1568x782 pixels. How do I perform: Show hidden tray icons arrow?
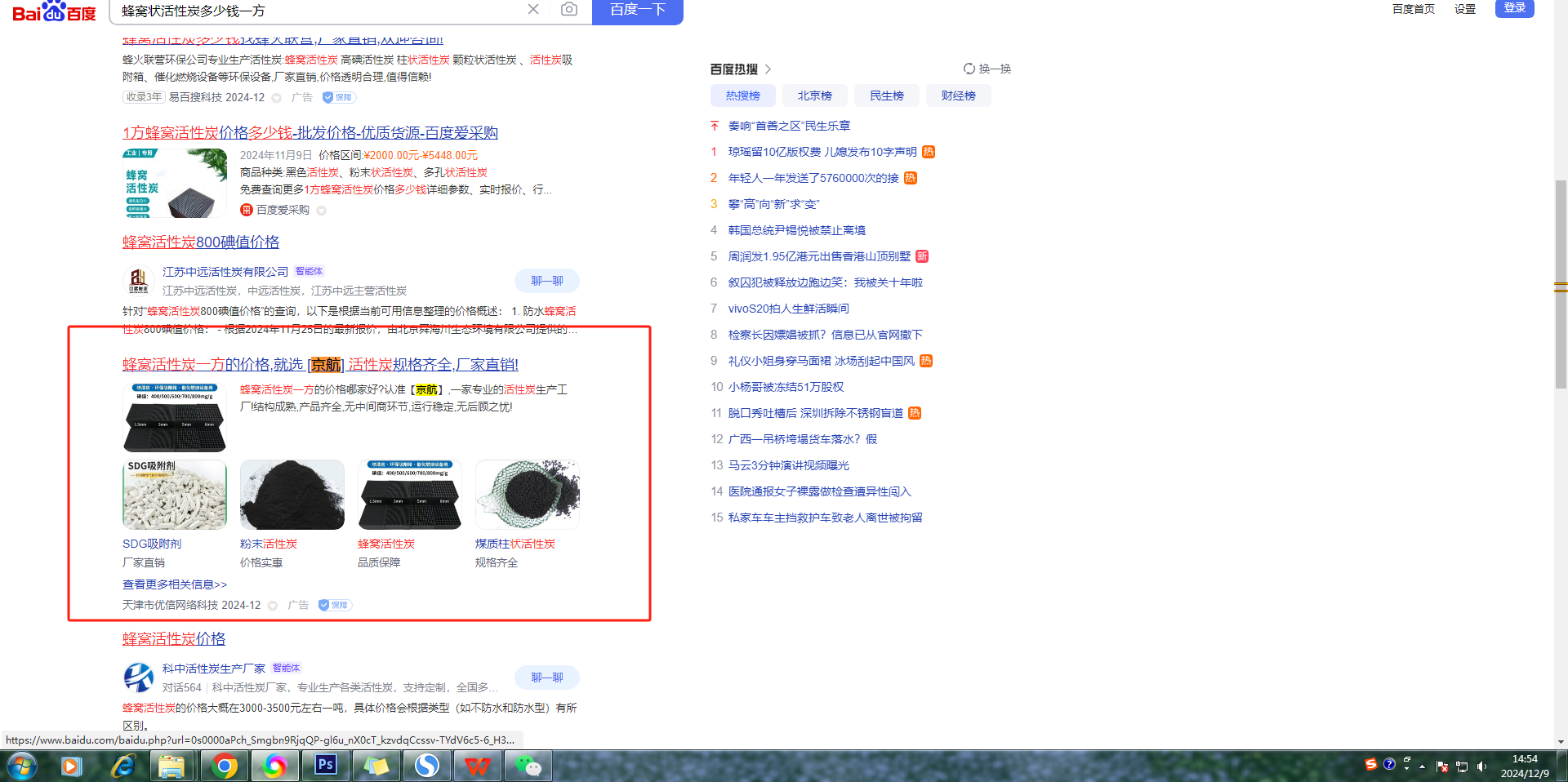1422,766
